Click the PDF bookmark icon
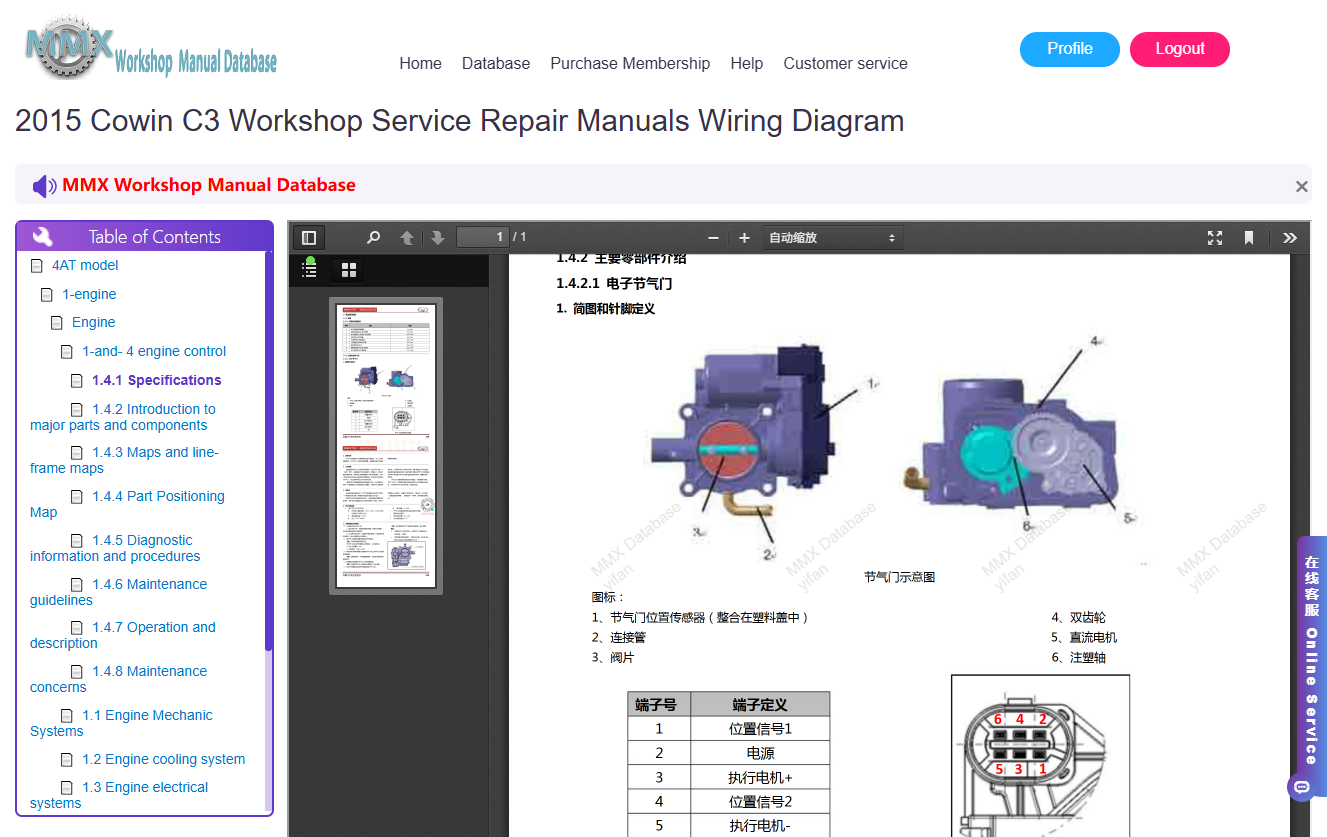Screen dimensions: 1327x837 coord(1249,238)
